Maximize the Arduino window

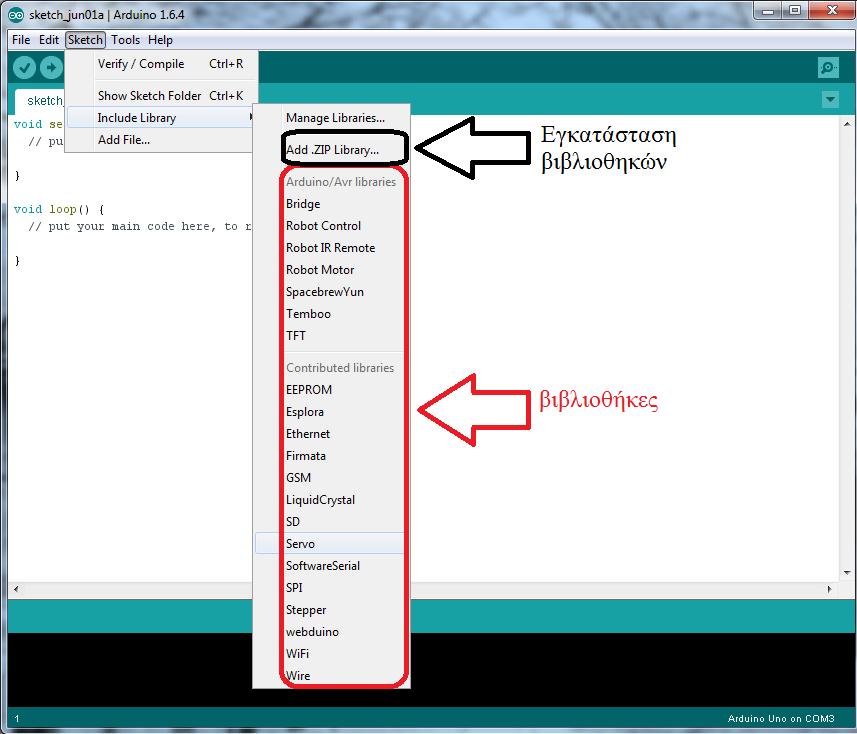pyautogui.click(x=795, y=10)
